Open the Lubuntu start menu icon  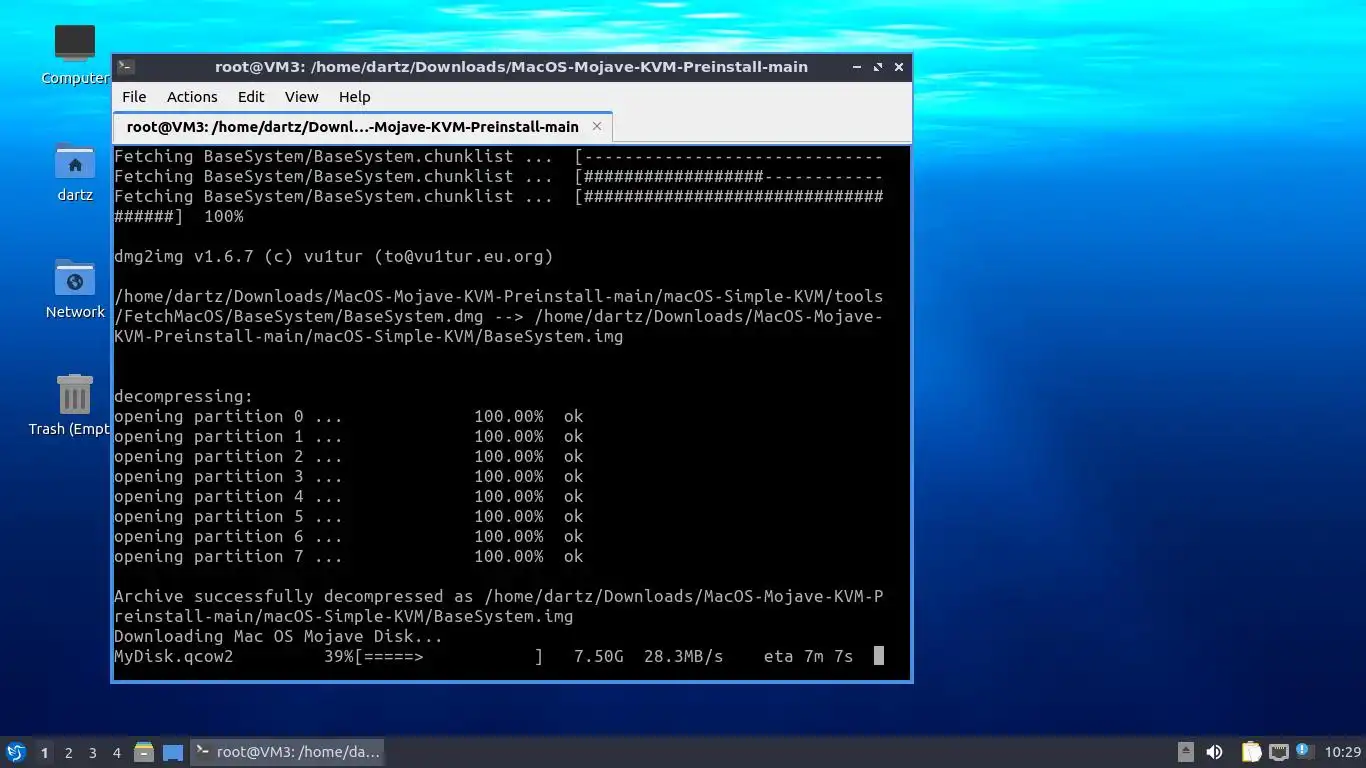[x=15, y=752]
